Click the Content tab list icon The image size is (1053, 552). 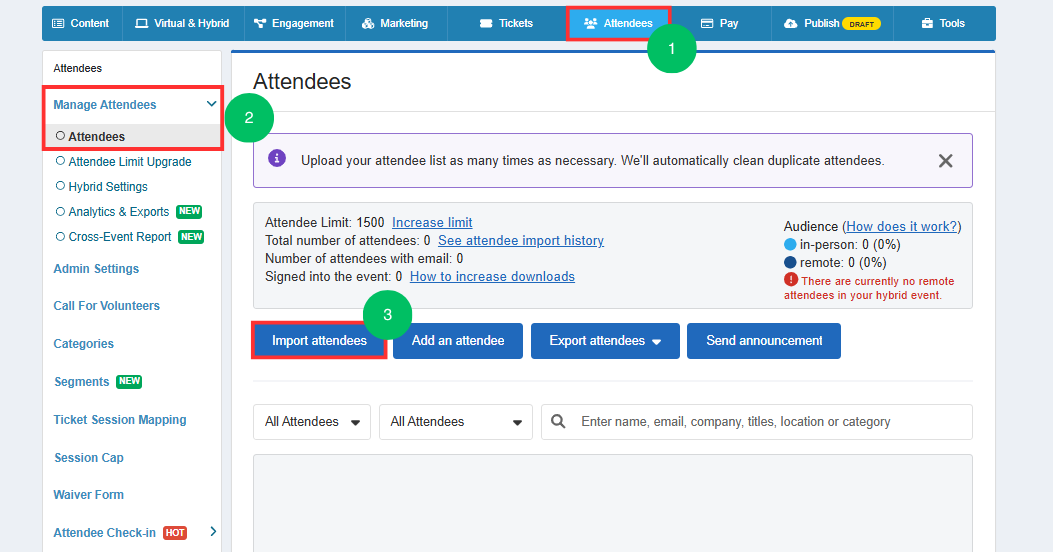pyautogui.click(x=58, y=24)
